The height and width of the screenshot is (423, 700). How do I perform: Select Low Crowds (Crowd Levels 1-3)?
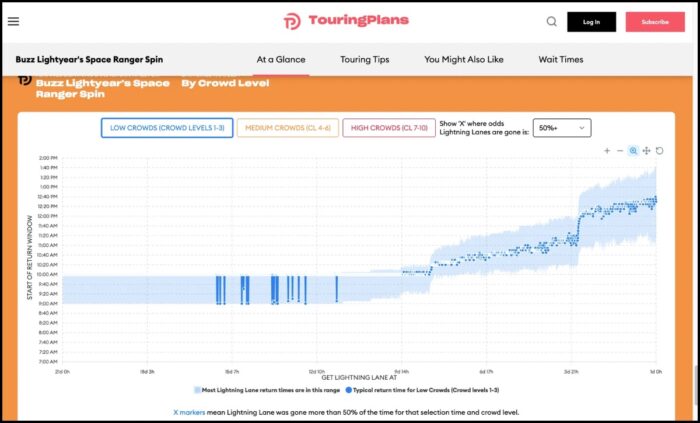[167, 128]
